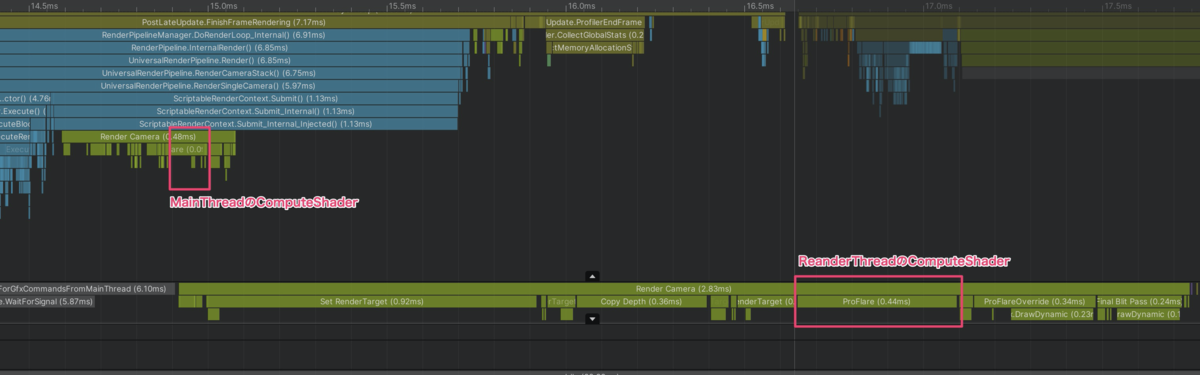Select ProFlare (0.44ms) render thread bar
Viewport: 1200px width, 375px height.
click(x=876, y=301)
